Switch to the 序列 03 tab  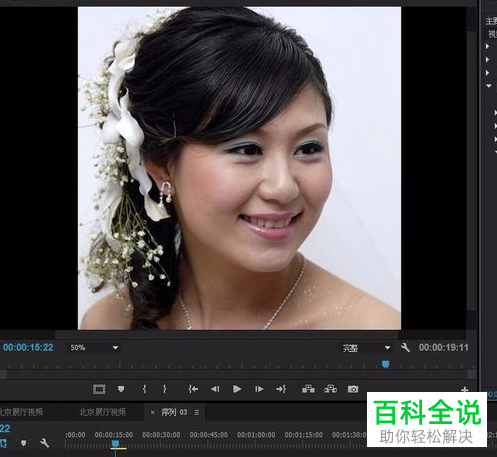(174, 412)
